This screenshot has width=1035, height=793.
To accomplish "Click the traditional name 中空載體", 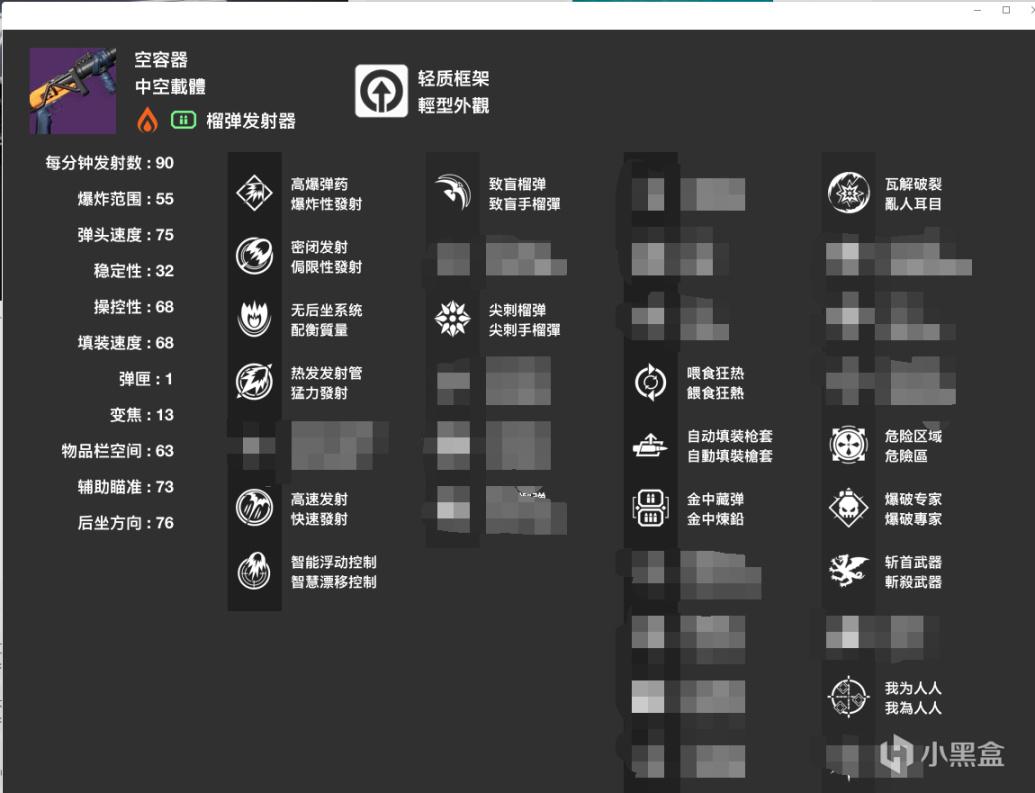I will coord(170,86).
